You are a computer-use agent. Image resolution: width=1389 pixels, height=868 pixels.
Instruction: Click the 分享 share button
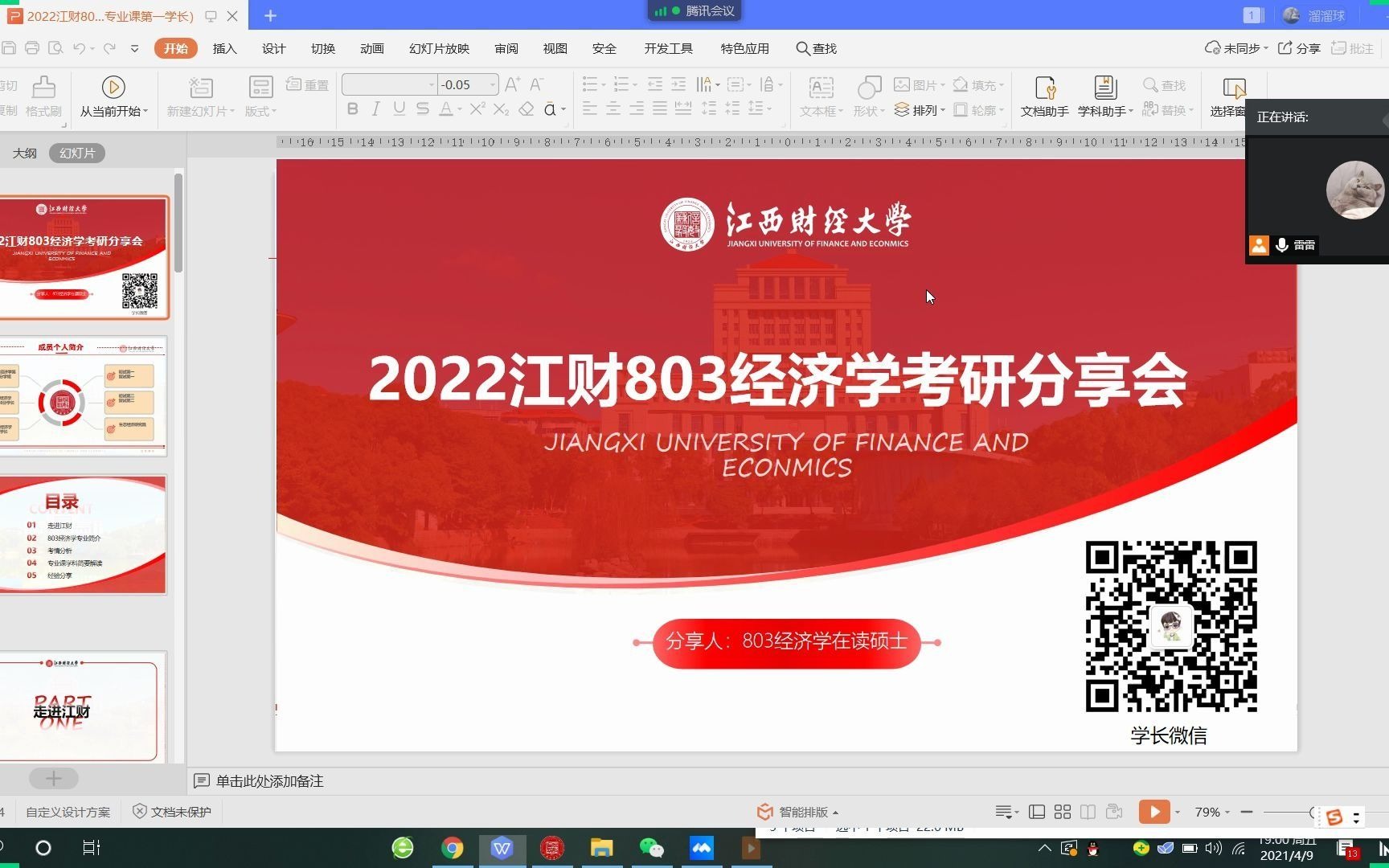click(x=1299, y=48)
